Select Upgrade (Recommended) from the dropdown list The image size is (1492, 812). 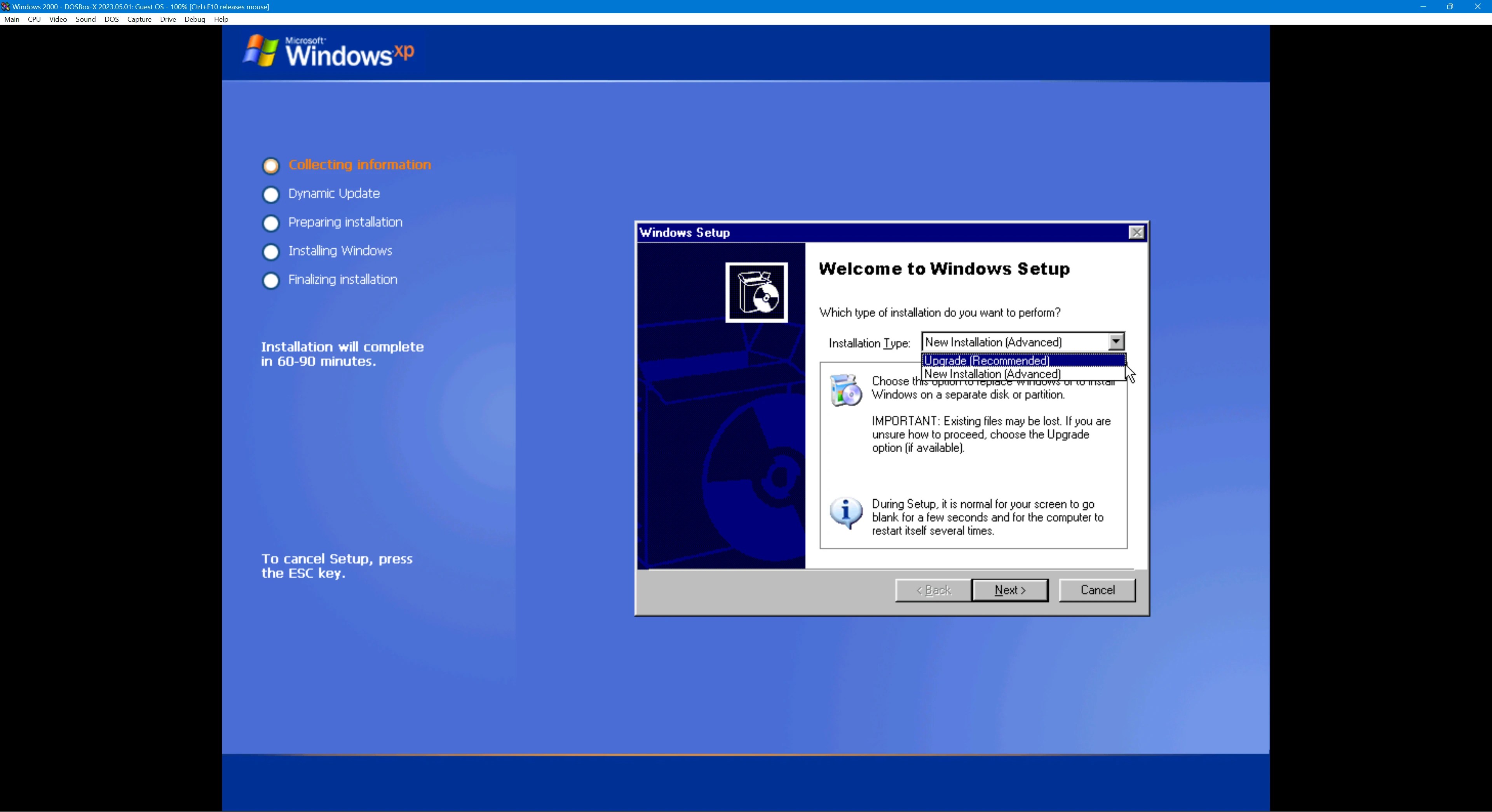pyautogui.click(x=987, y=360)
